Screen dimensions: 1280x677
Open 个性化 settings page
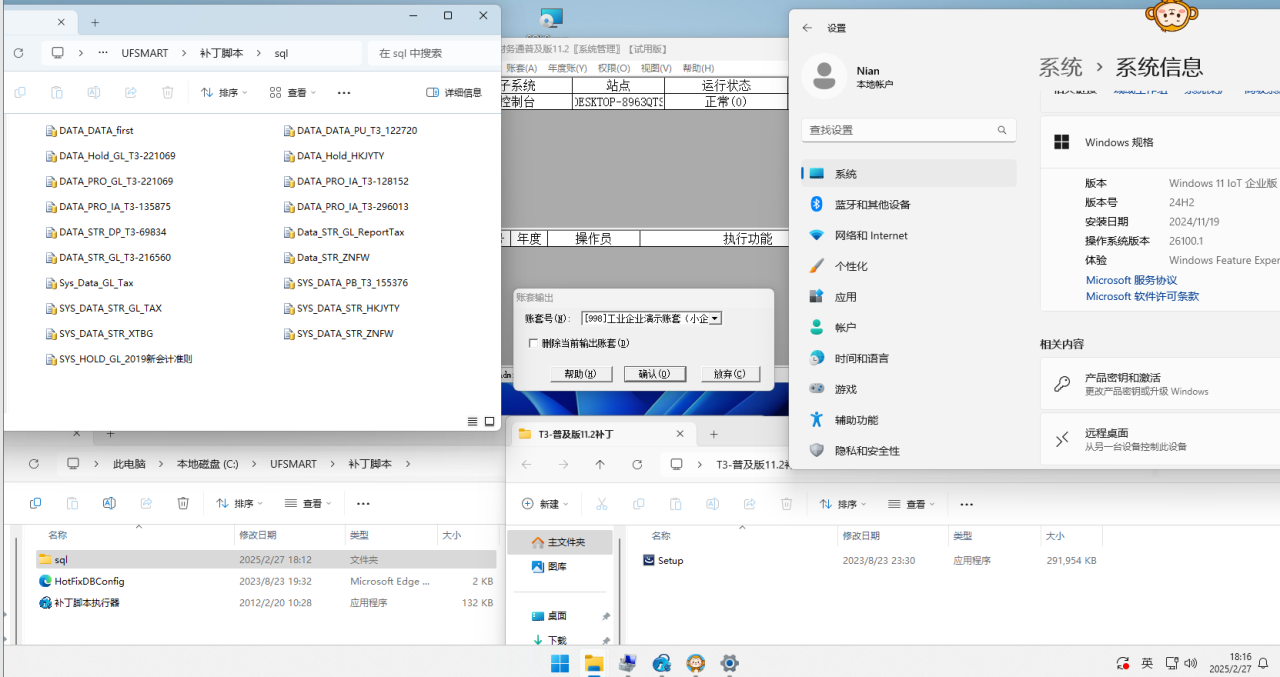click(909, 266)
